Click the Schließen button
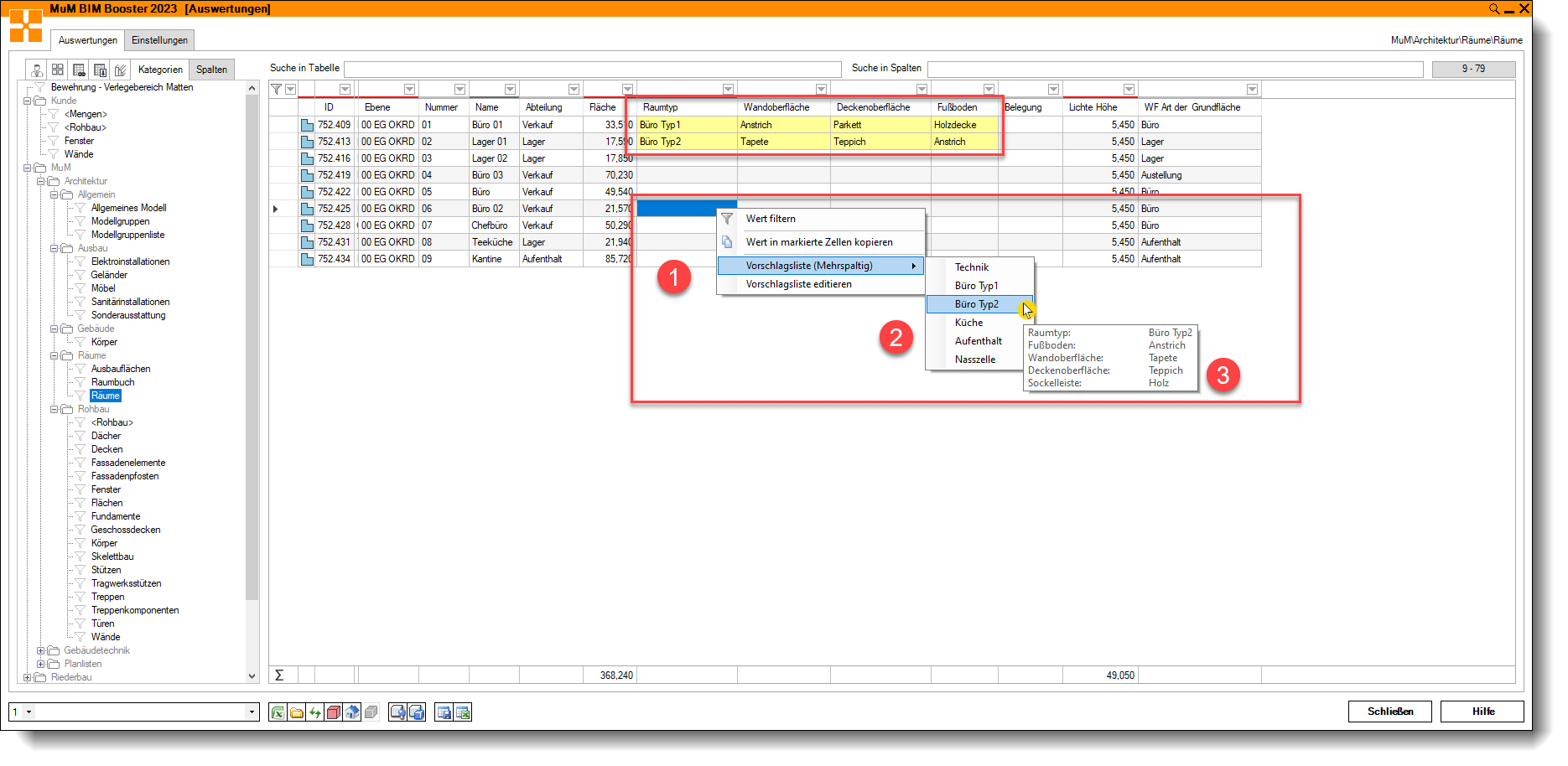1568x766 pixels. pyautogui.click(x=1389, y=712)
